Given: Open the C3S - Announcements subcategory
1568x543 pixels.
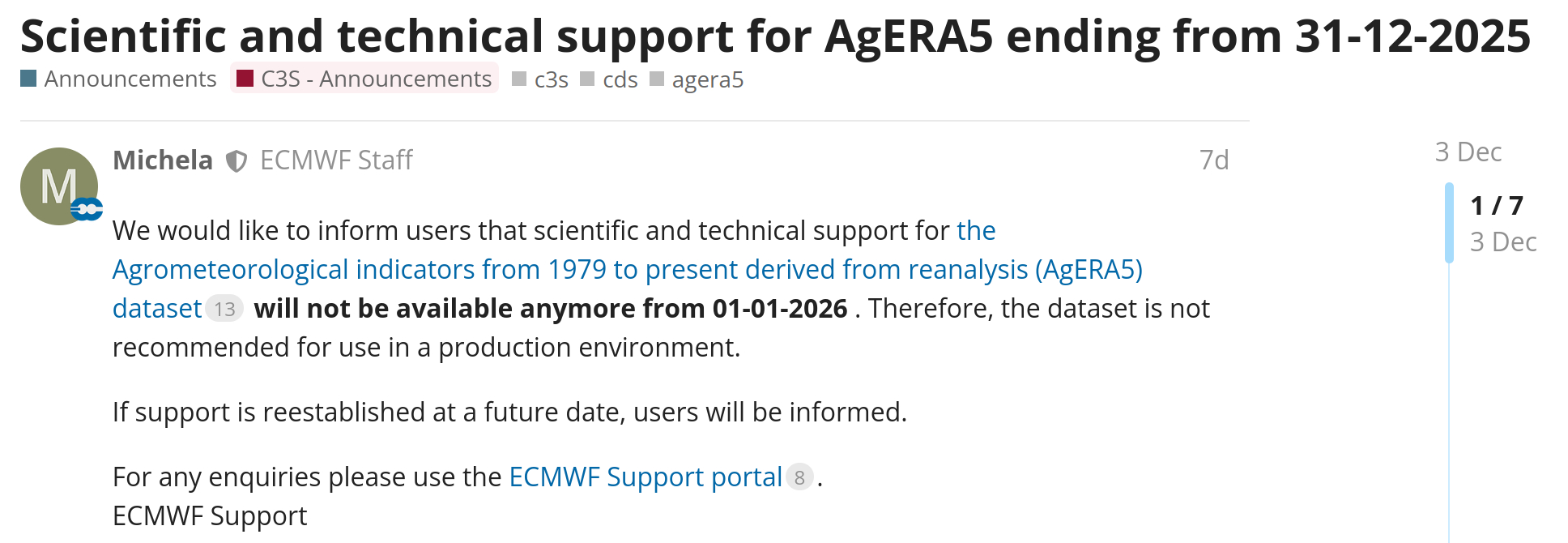Looking at the screenshot, I should click(376, 79).
